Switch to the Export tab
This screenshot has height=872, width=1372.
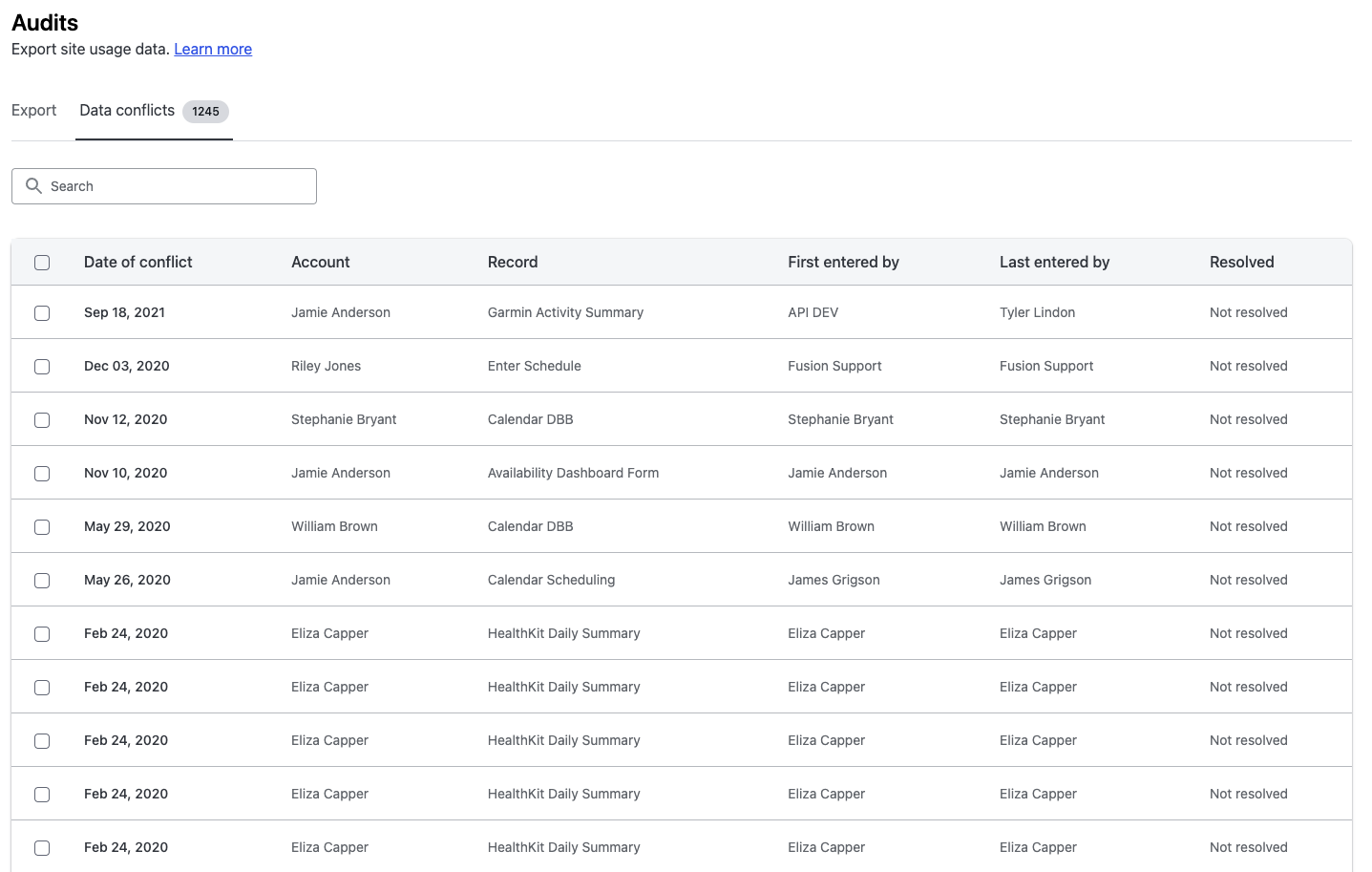click(33, 110)
